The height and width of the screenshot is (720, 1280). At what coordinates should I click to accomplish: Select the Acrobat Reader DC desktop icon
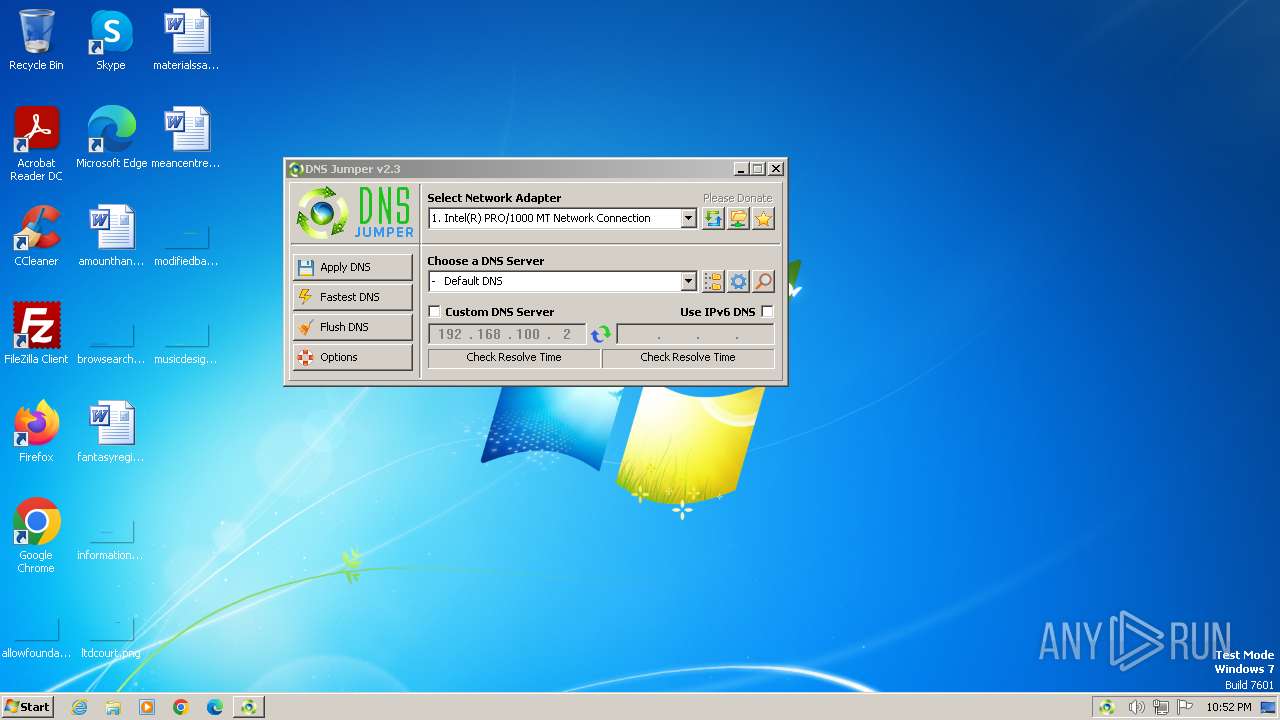pos(36,144)
